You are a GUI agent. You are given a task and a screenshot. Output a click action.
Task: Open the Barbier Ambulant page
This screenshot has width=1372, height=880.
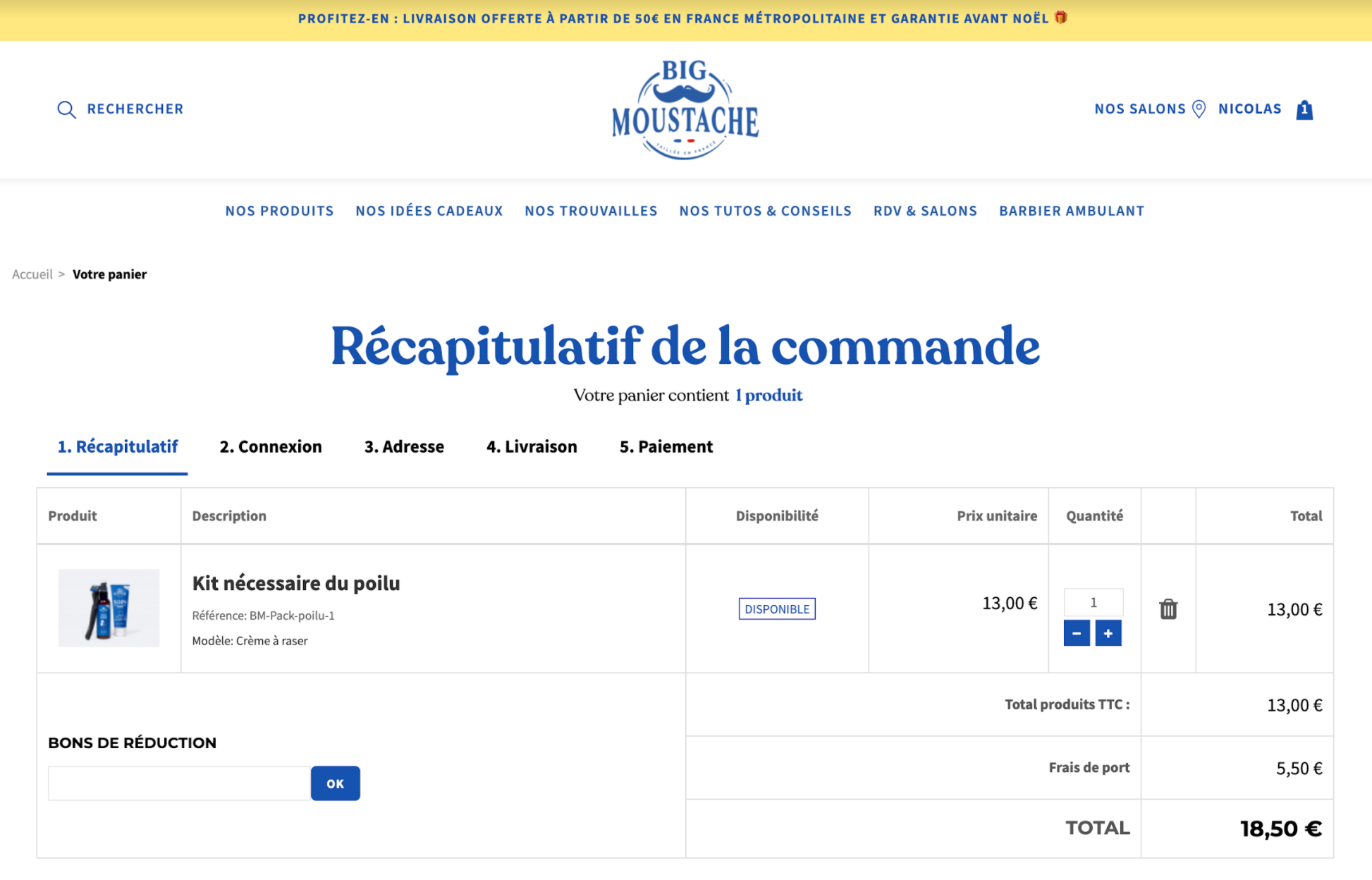coord(1072,211)
